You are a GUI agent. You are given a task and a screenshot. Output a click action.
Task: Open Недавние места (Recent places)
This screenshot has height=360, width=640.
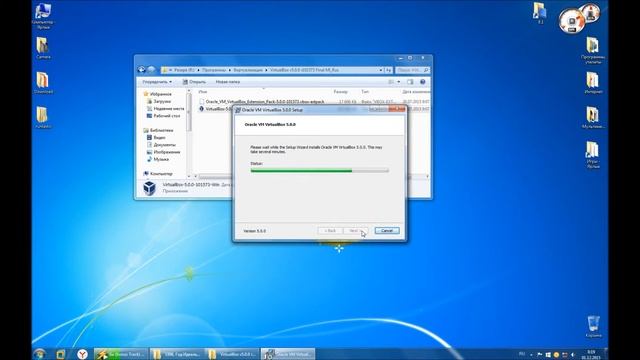click(165, 109)
